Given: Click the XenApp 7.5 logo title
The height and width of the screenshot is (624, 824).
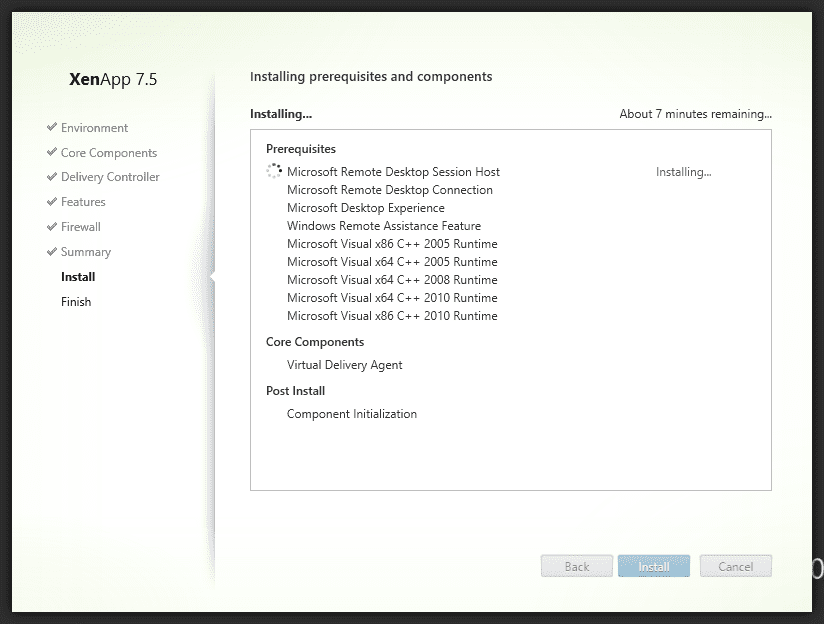Looking at the screenshot, I should coord(113,80).
